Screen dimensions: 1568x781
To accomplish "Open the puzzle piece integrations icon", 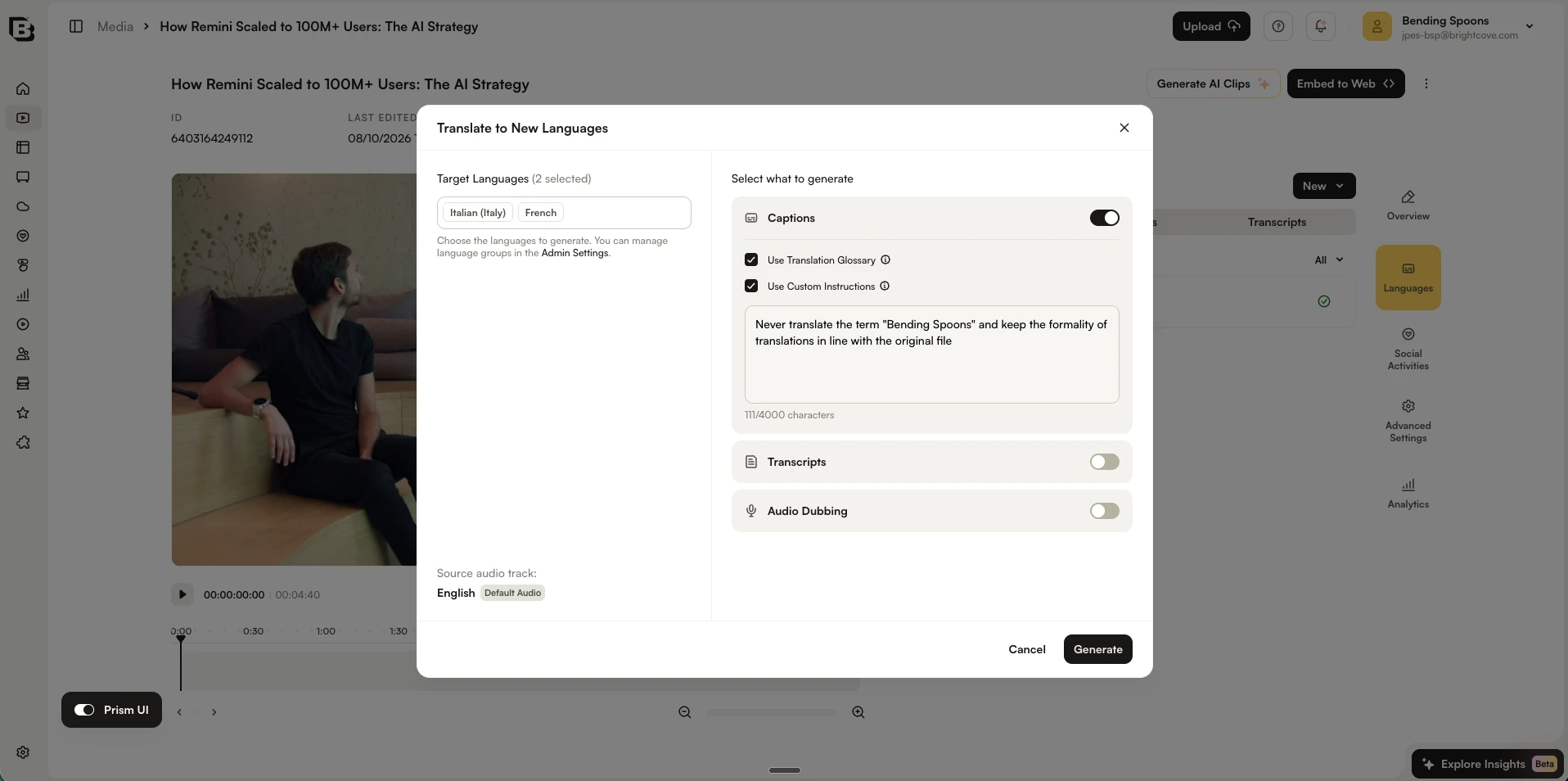I will [x=23, y=442].
